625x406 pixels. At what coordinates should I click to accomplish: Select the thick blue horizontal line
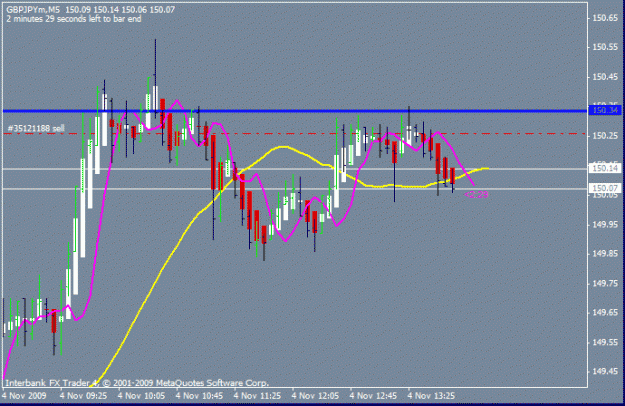tap(295, 111)
